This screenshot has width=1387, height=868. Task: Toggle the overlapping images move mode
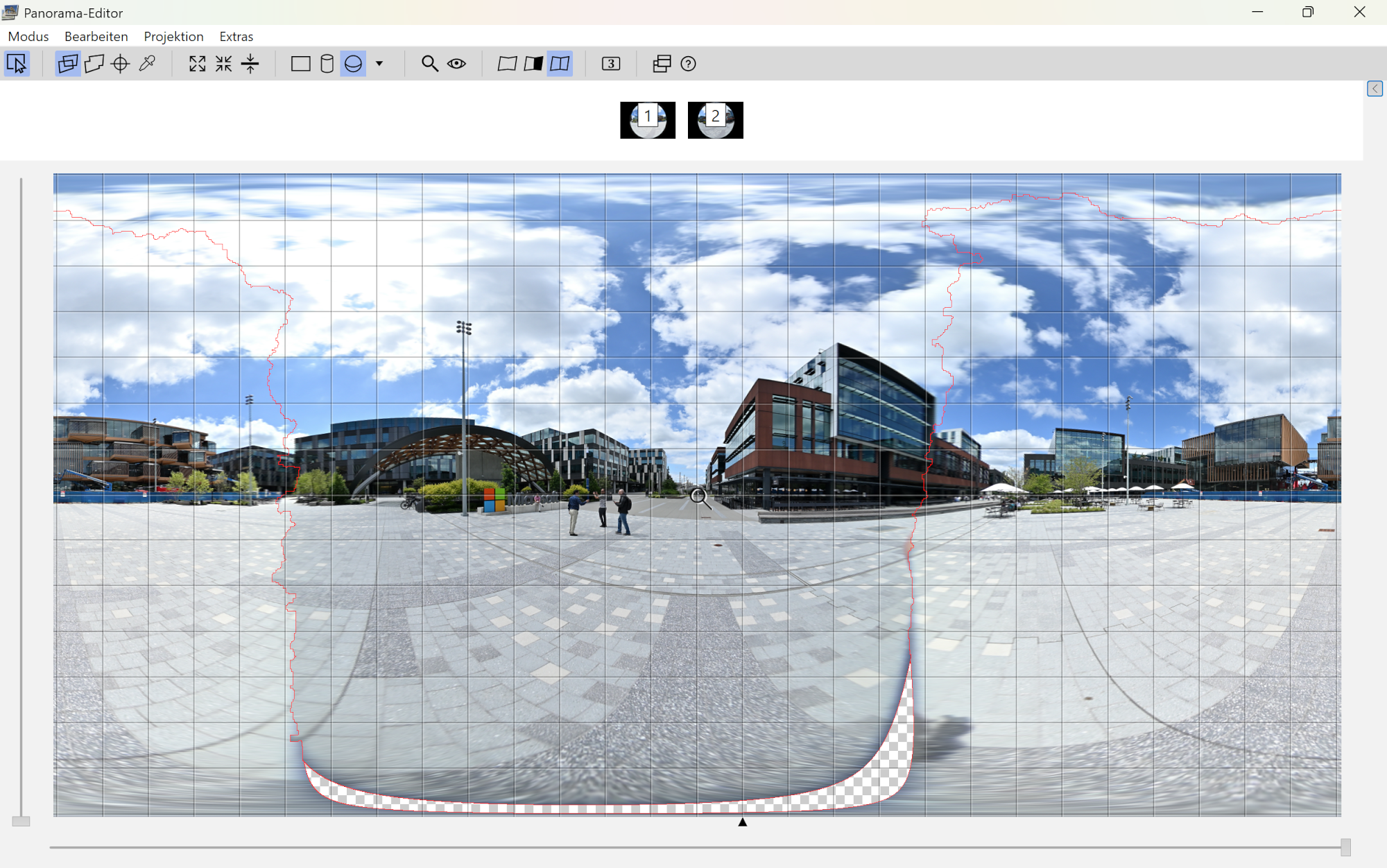click(x=68, y=64)
